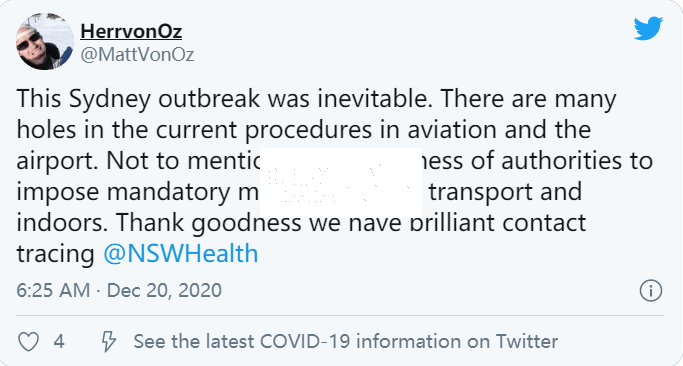Click the tweet text about Sydney outbreak
Viewport: 683px width, 366px height.
[x=335, y=176]
